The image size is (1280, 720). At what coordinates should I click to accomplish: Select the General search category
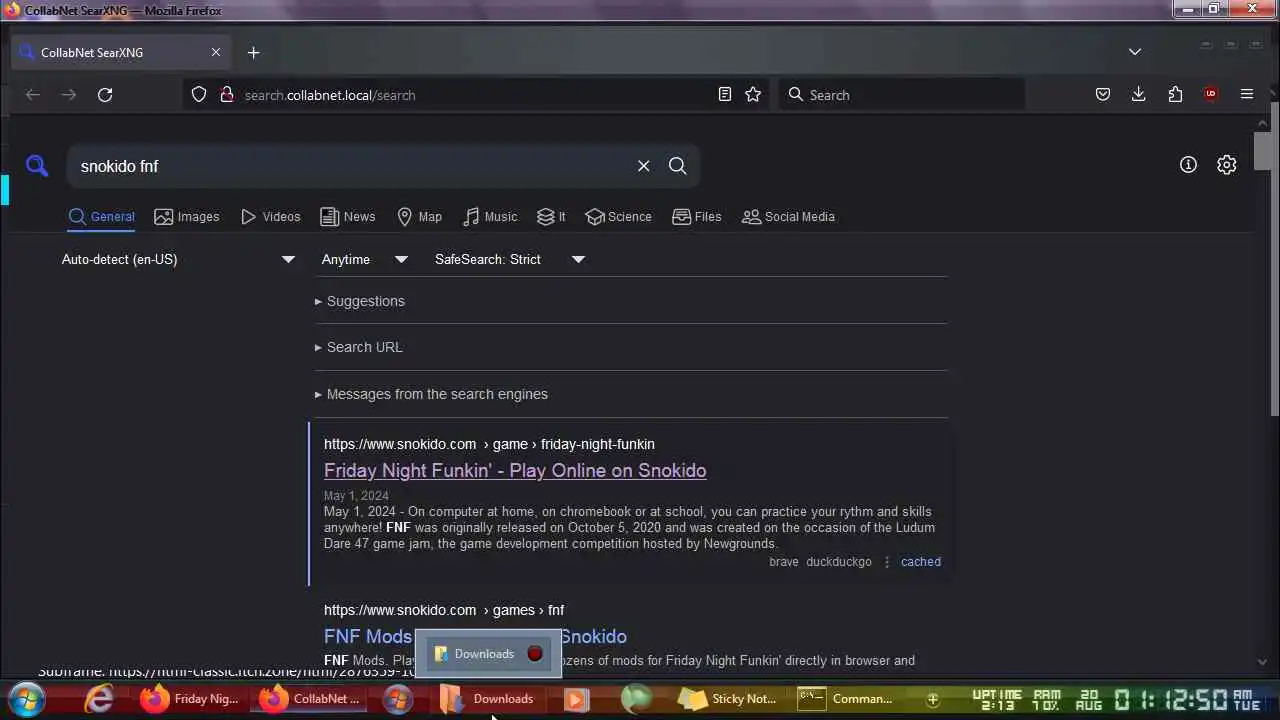[x=101, y=217]
